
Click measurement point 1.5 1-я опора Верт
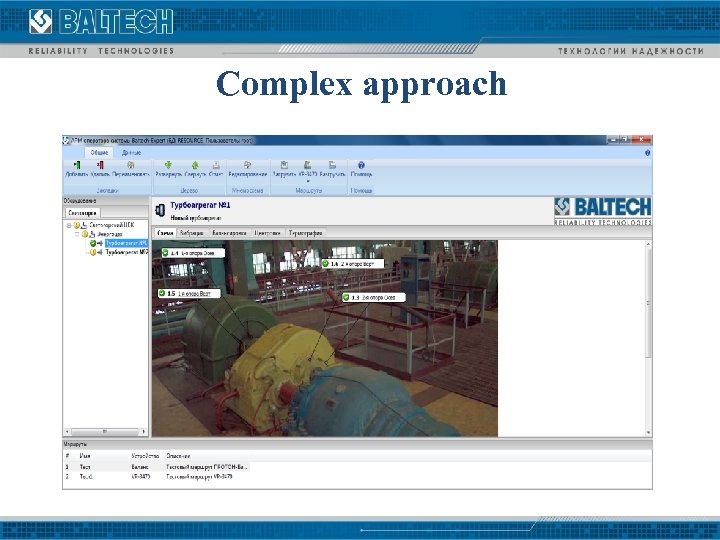pos(189,293)
